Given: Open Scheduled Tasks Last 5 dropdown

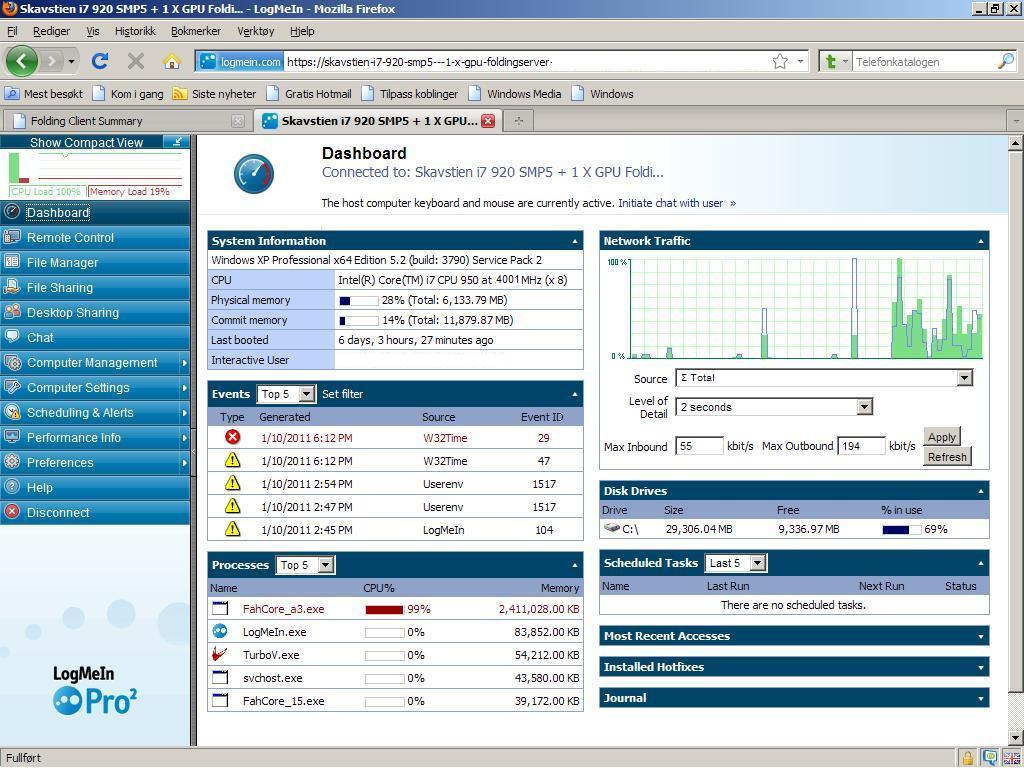Looking at the screenshot, I should point(736,563).
